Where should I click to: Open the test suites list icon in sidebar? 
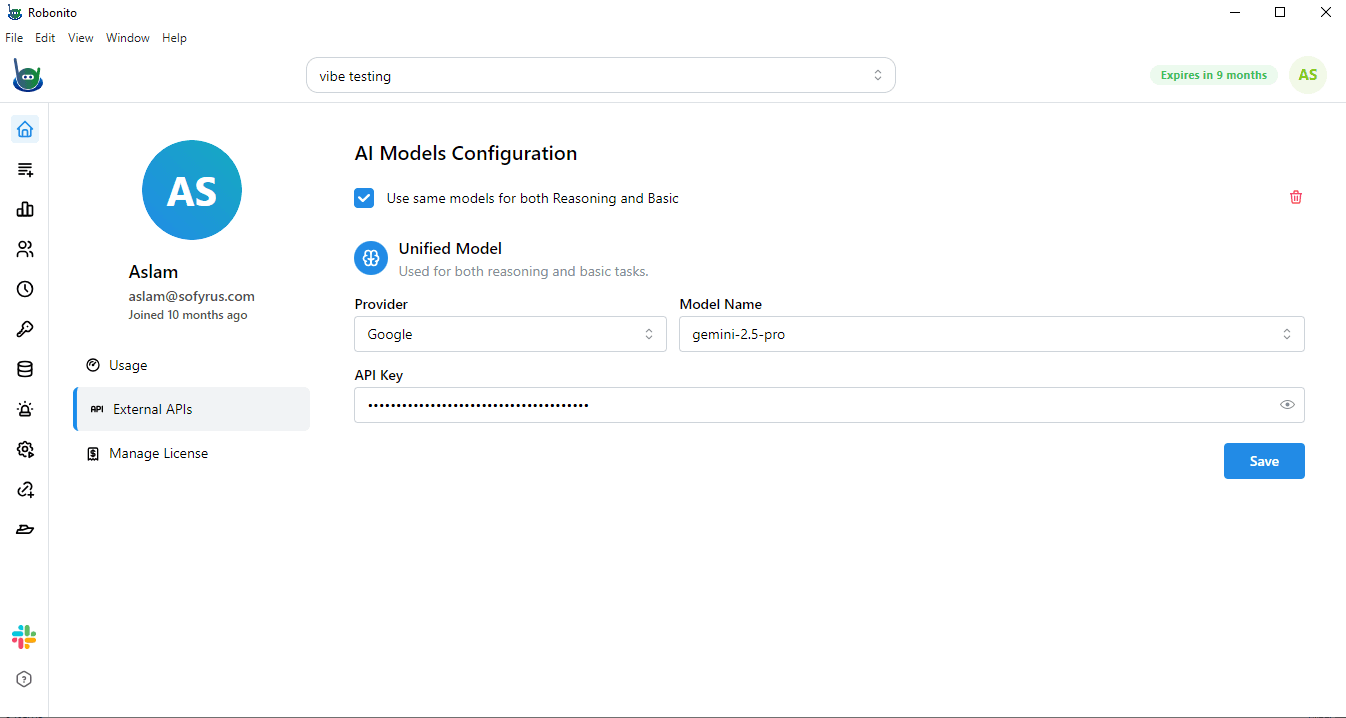pyautogui.click(x=24, y=169)
